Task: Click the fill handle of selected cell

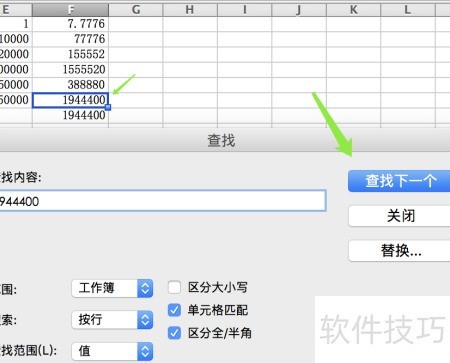Action: [x=108, y=107]
